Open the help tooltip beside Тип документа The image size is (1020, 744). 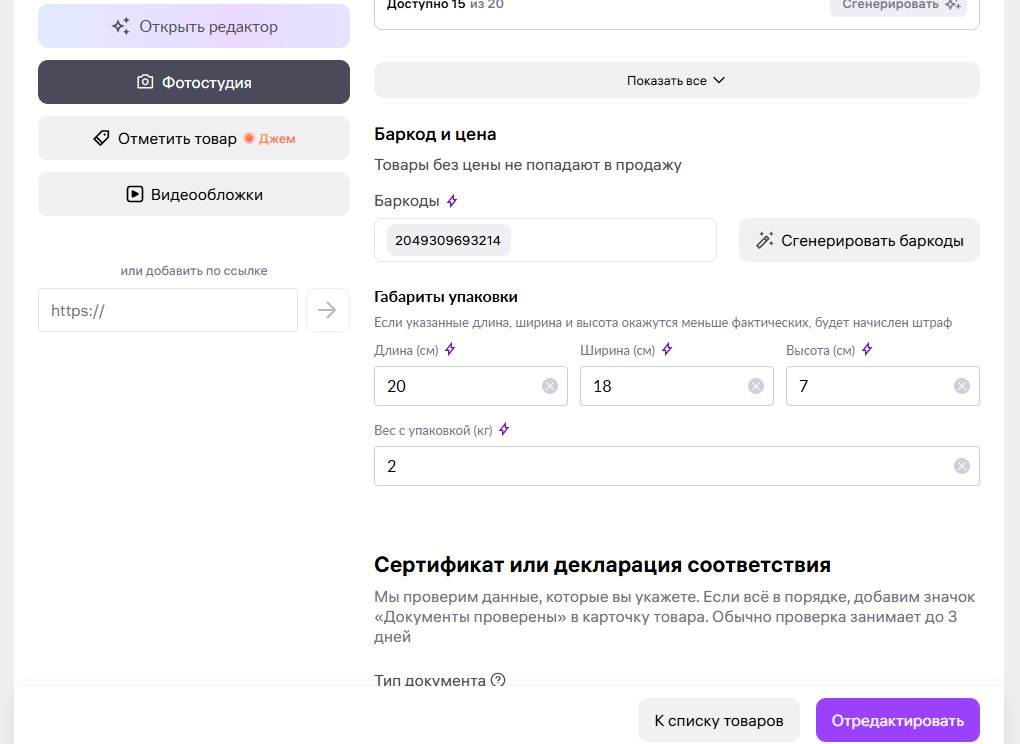(x=499, y=681)
